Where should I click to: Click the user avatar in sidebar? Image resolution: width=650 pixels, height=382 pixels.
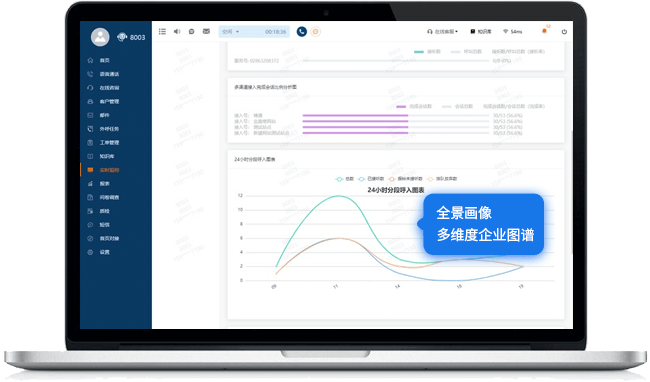coord(100,37)
